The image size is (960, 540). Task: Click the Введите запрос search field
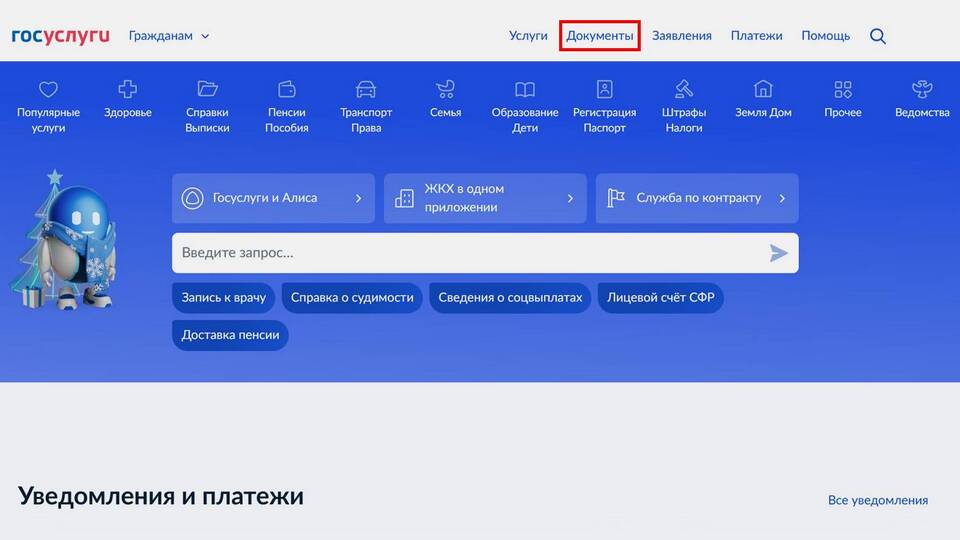470,253
